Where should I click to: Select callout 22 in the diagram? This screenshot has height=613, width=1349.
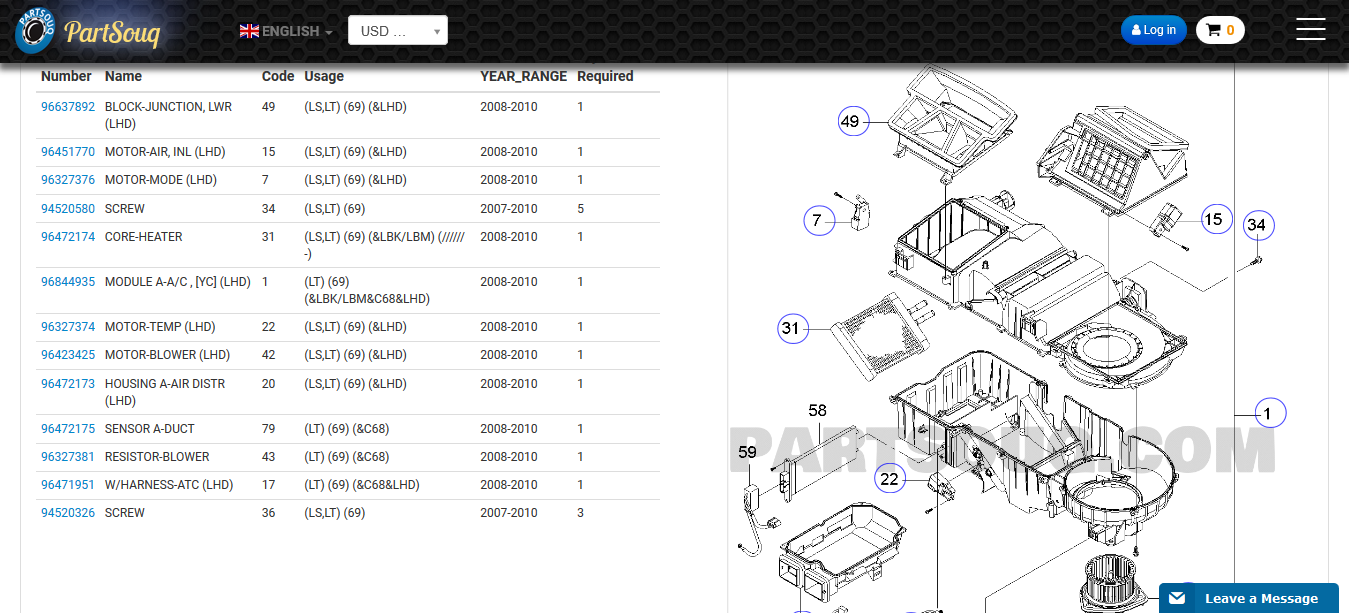(x=889, y=479)
